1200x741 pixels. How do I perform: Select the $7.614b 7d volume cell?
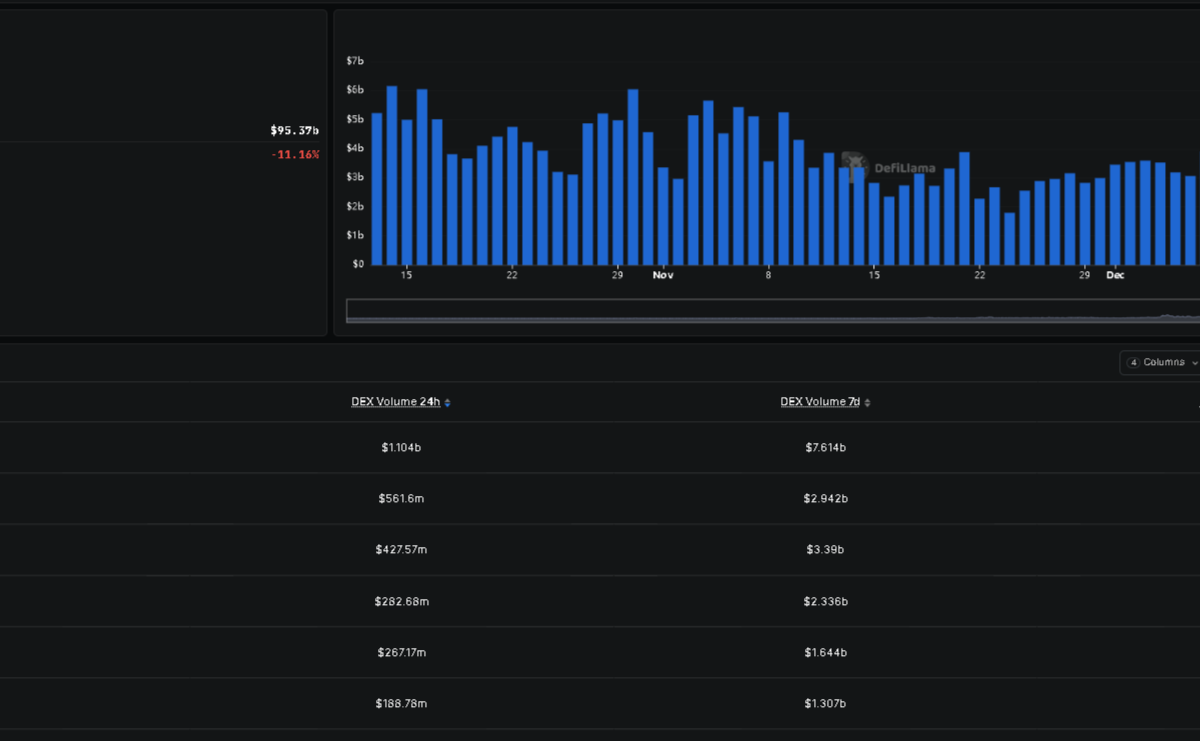pyautogui.click(x=825, y=447)
